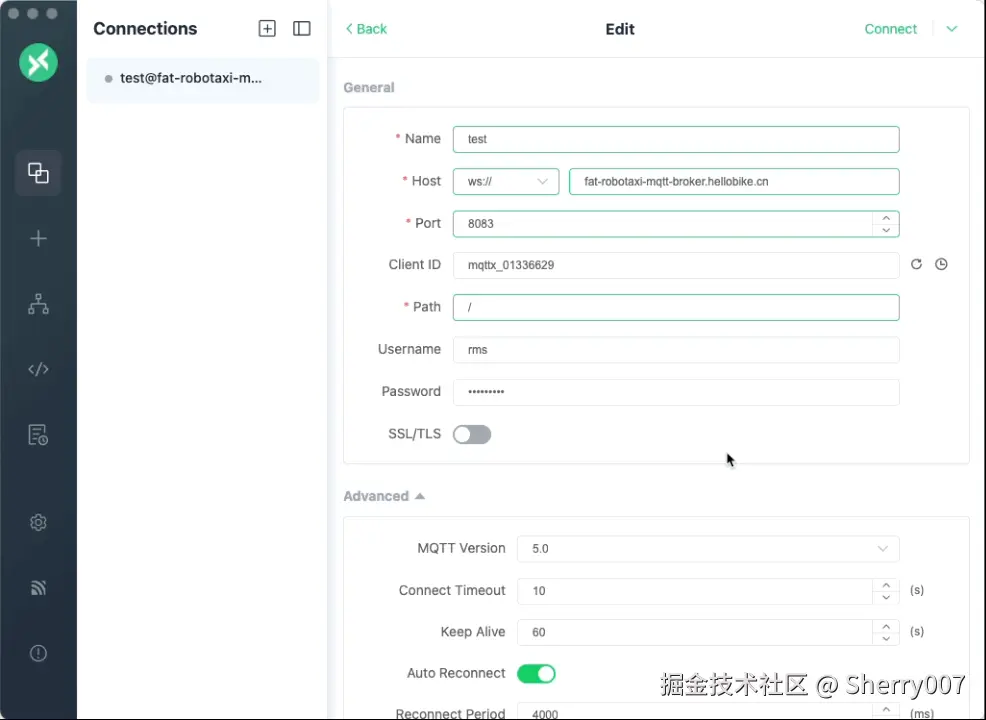Go Back from the Edit page
Viewport: 986px width, 720px height.
(366, 29)
